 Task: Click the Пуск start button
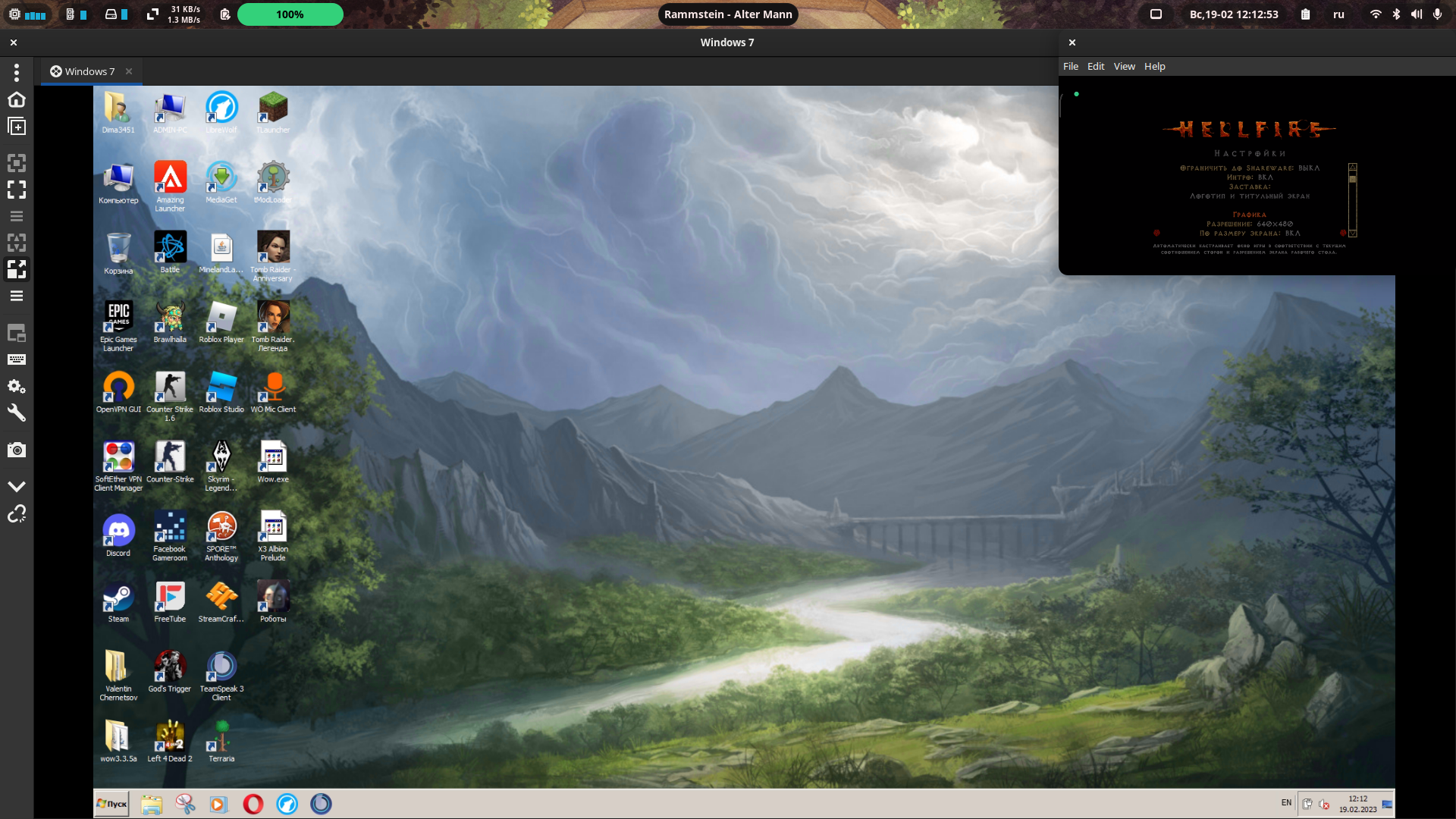[x=111, y=804]
